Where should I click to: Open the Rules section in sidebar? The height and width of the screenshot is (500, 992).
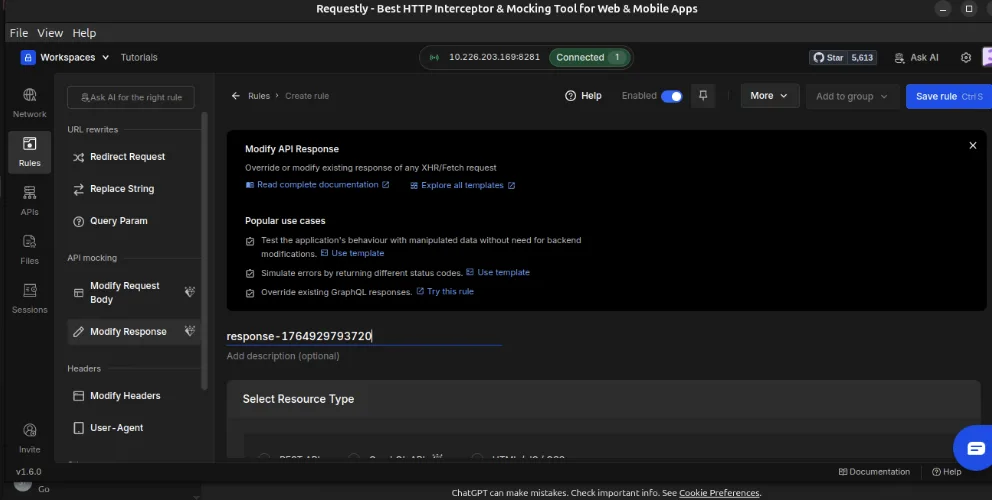[x=30, y=152]
